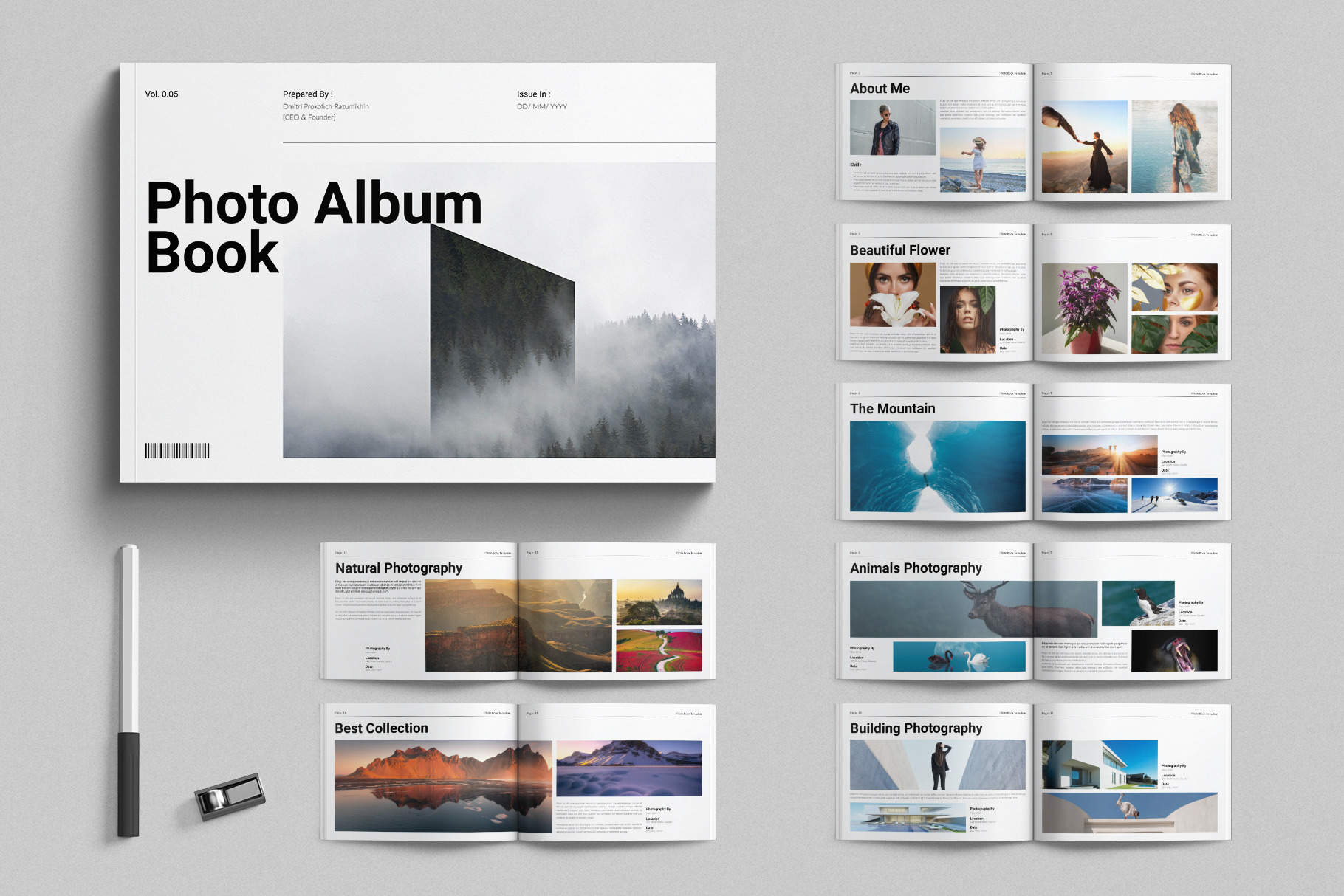The image size is (1344, 896).
Task: Click "The Mountain" page heading
Action: coord(892,409)
